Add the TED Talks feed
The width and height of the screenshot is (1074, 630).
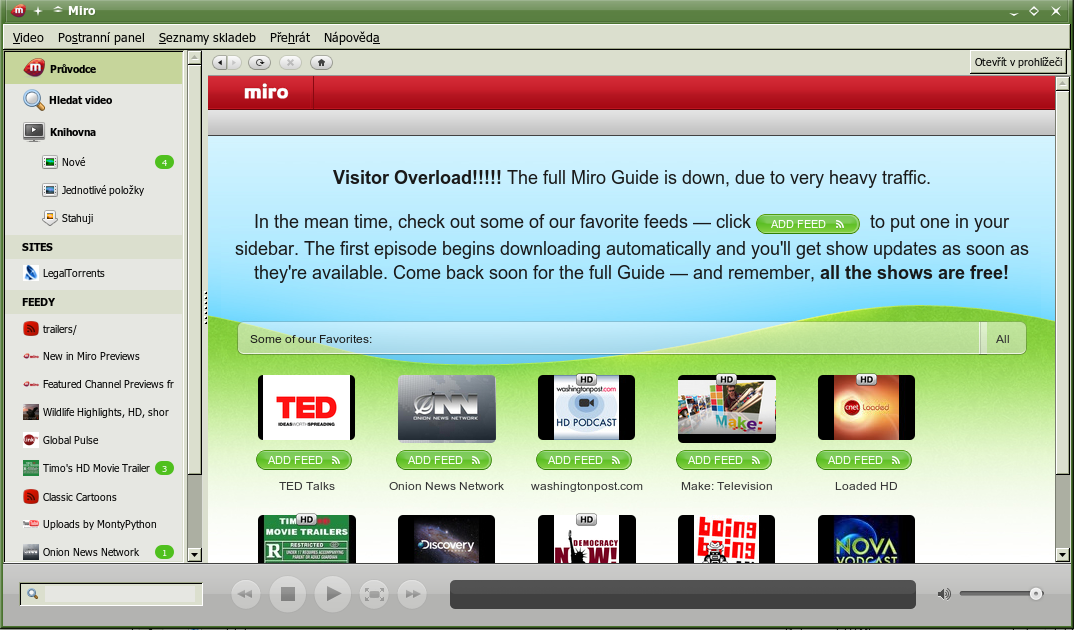(304, 460)
